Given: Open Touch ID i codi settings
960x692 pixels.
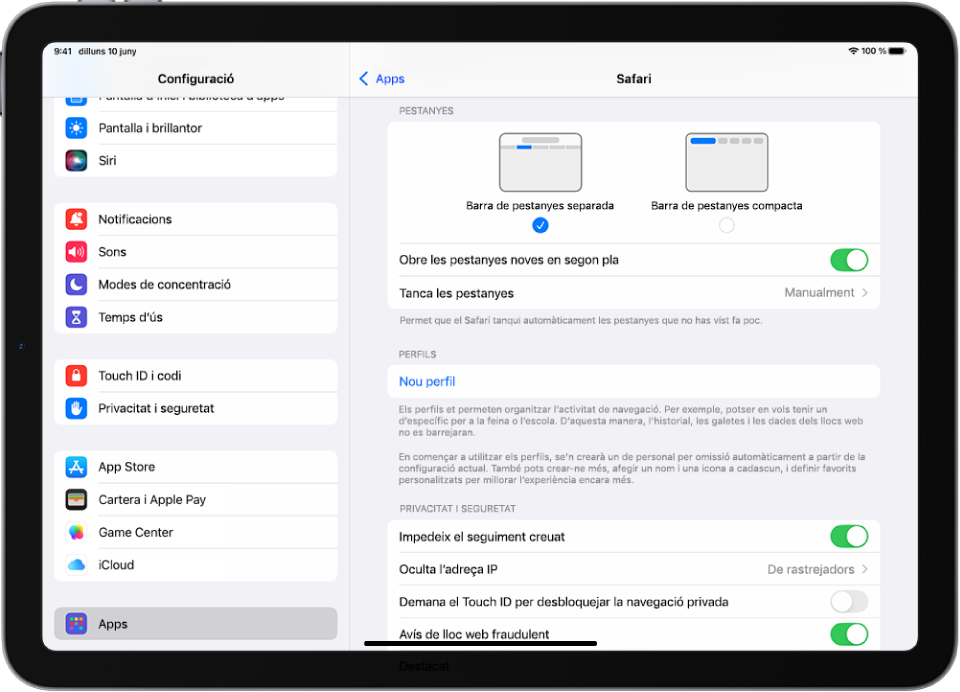Looking at the screenshot, I should point(196,375).
